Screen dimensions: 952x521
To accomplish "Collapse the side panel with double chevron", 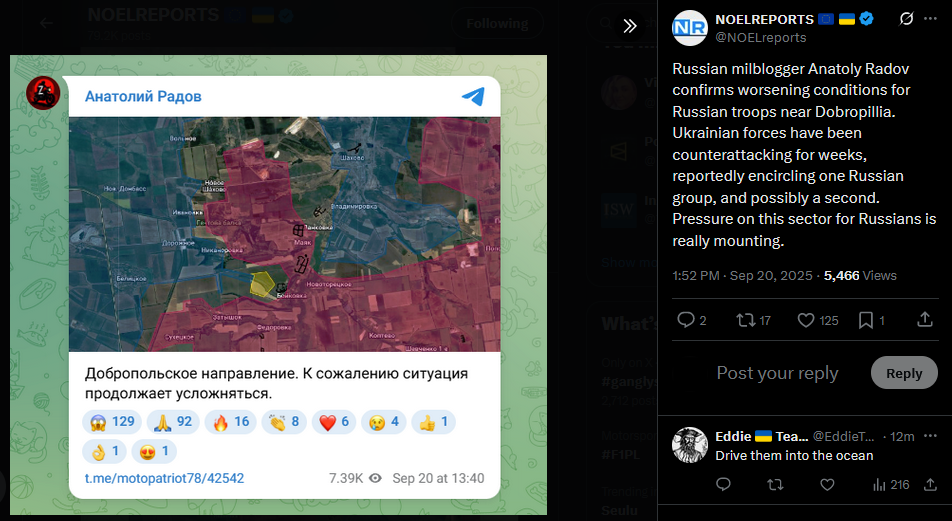I will (630, 26).
